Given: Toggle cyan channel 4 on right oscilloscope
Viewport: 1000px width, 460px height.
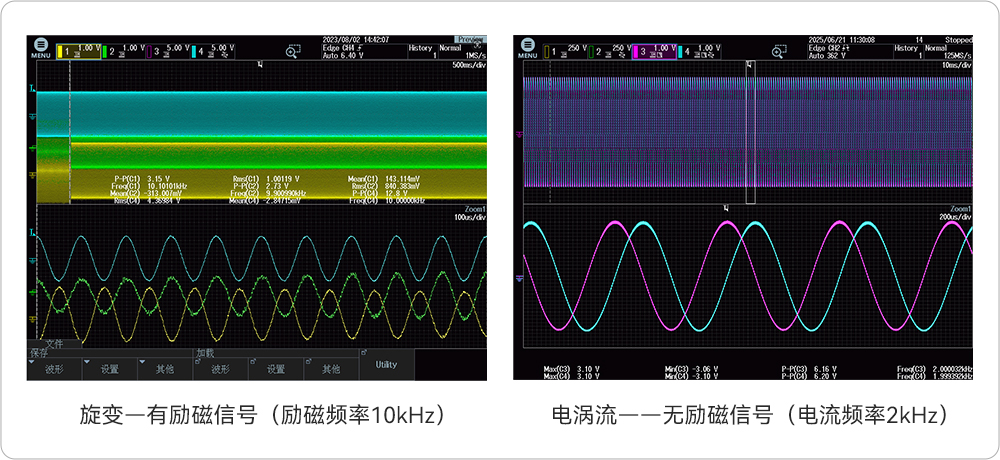Looking at the screenshot, I should [x=702, y=49].
